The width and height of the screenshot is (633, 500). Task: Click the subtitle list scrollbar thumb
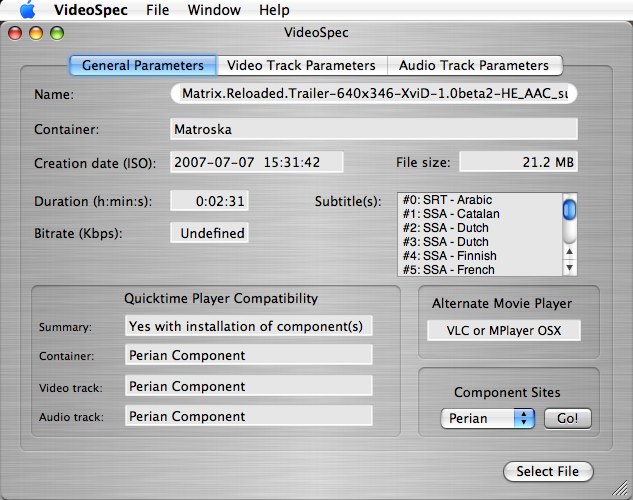[569, 209]
